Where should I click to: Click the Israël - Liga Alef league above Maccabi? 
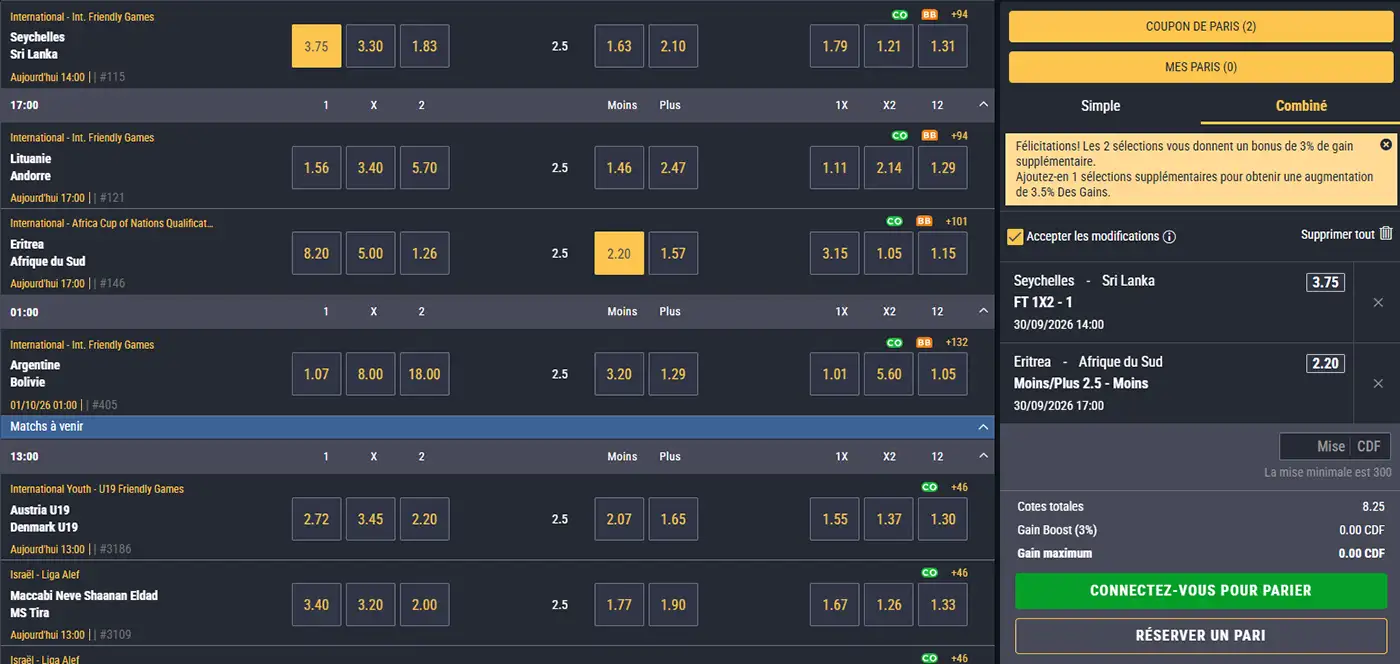pos(45,575)
